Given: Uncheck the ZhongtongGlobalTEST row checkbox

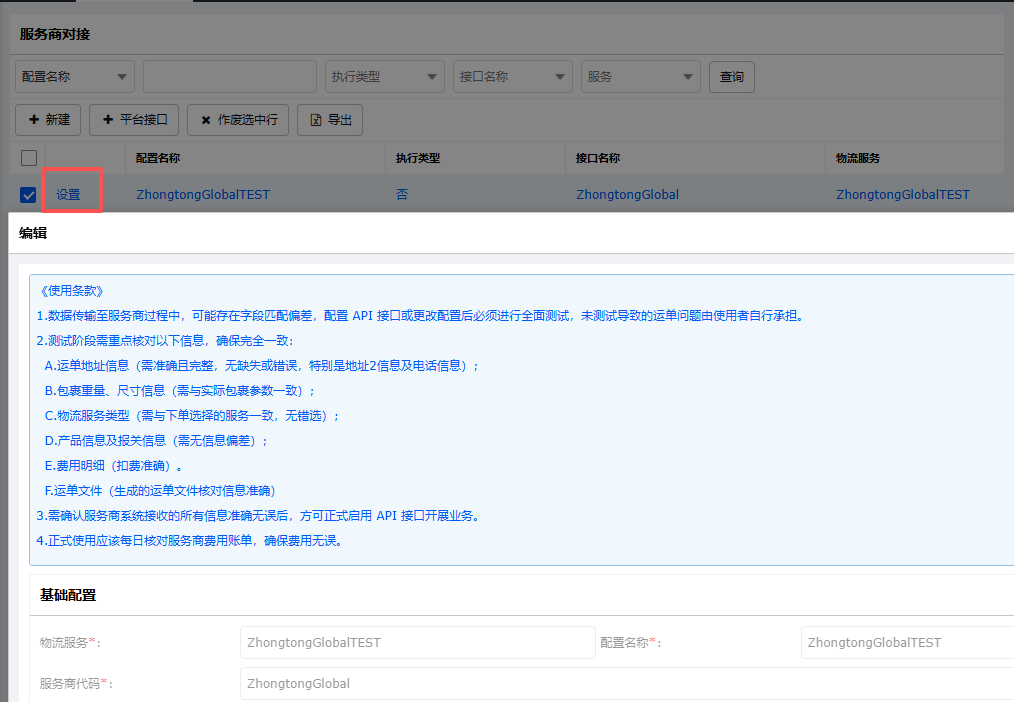Looking at the screenshot, I should tap(29, 195).
